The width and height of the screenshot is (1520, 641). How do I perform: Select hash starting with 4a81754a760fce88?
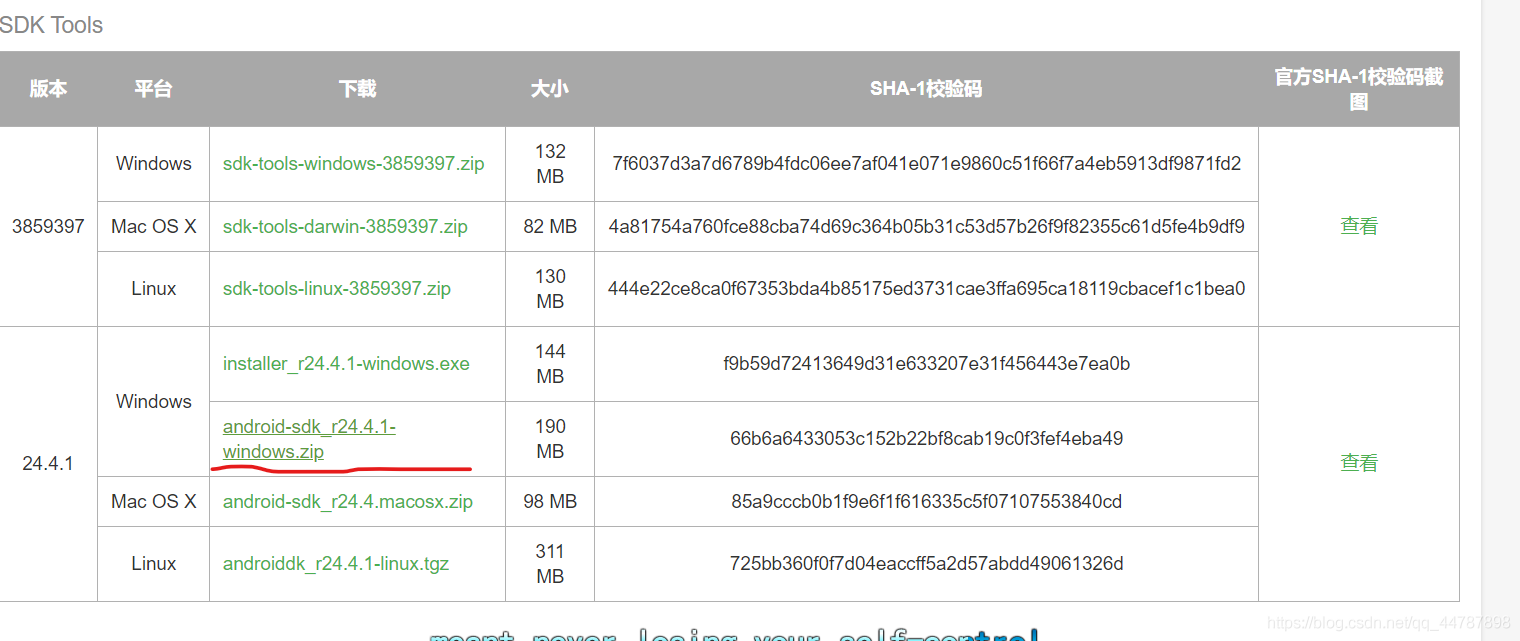click(926, 226)
